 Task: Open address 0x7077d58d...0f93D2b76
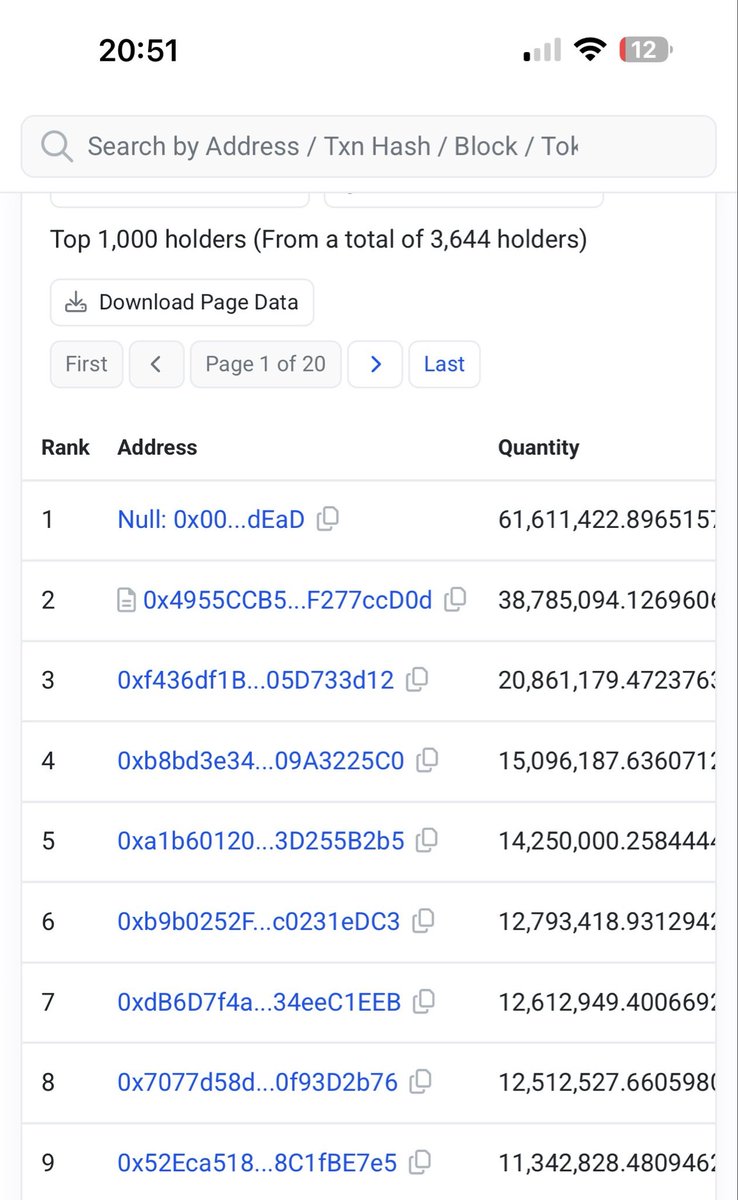tap(258, 1082)
